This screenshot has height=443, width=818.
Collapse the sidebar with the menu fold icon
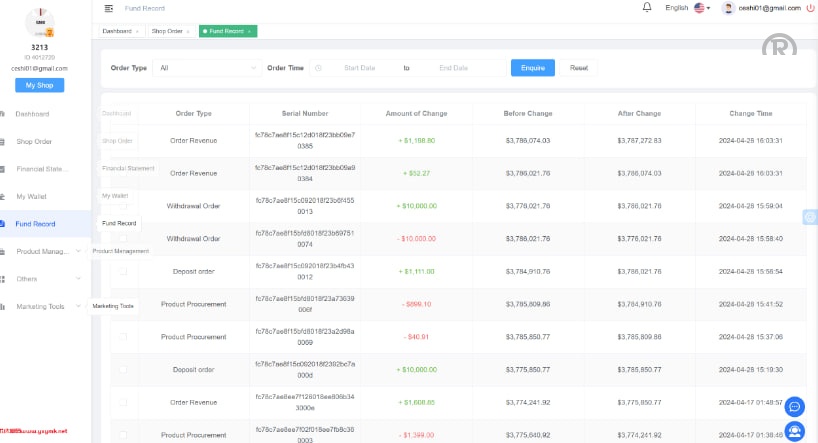click(109, 8)
